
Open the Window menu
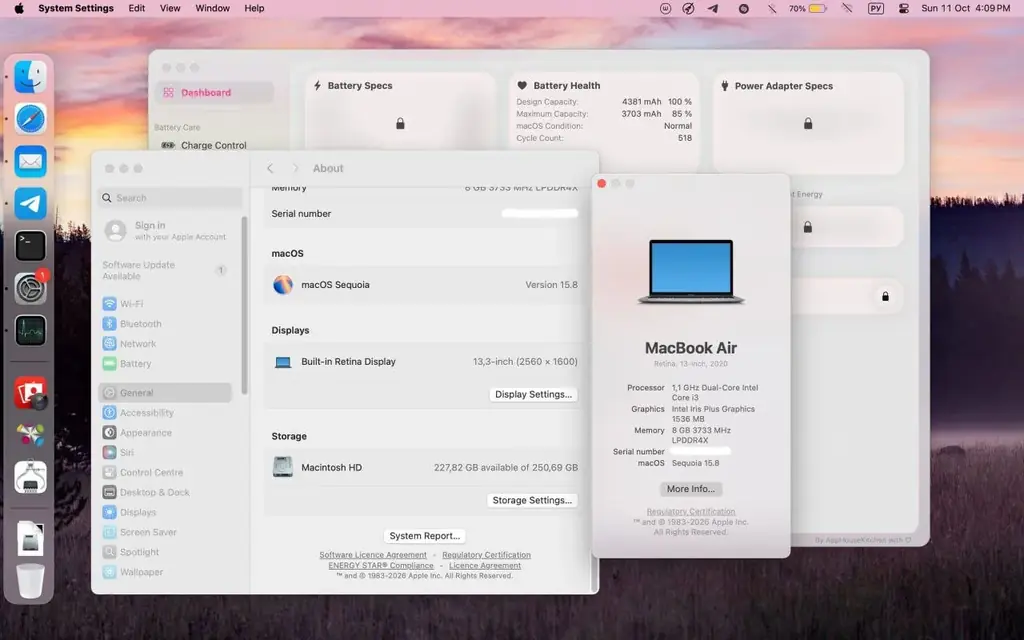click(212, 8)
